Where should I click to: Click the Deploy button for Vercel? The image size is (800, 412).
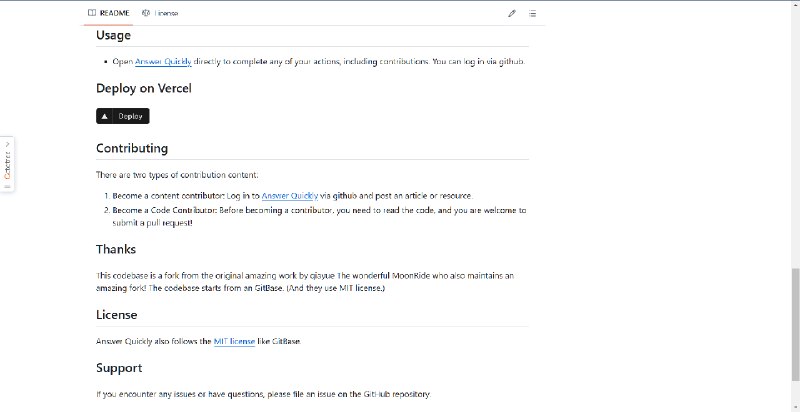point(122,116)
